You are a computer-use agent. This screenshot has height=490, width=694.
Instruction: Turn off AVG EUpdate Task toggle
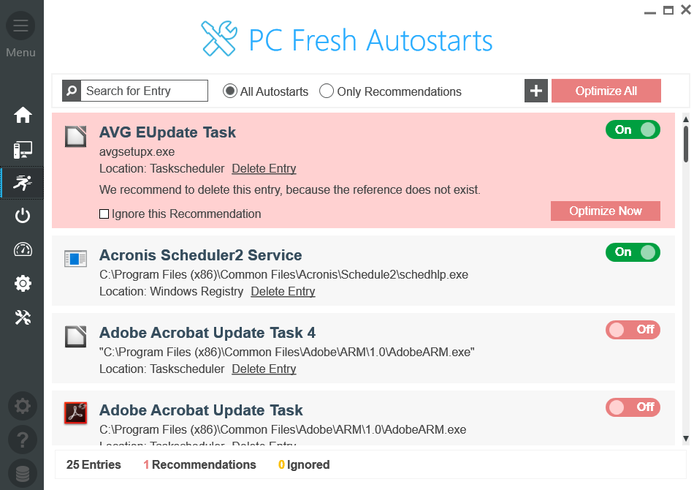[632, 130]
